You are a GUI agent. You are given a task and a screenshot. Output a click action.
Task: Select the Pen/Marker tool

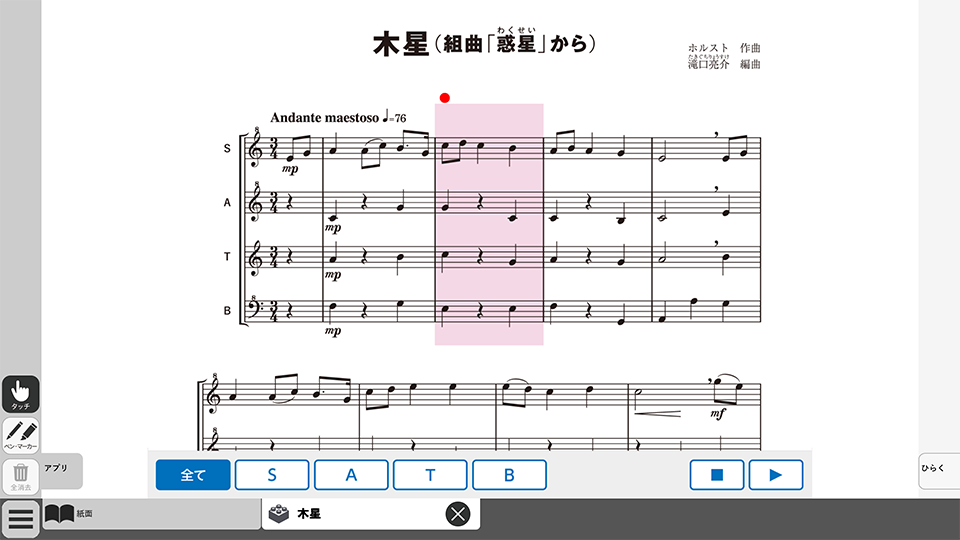click(21, 435)
